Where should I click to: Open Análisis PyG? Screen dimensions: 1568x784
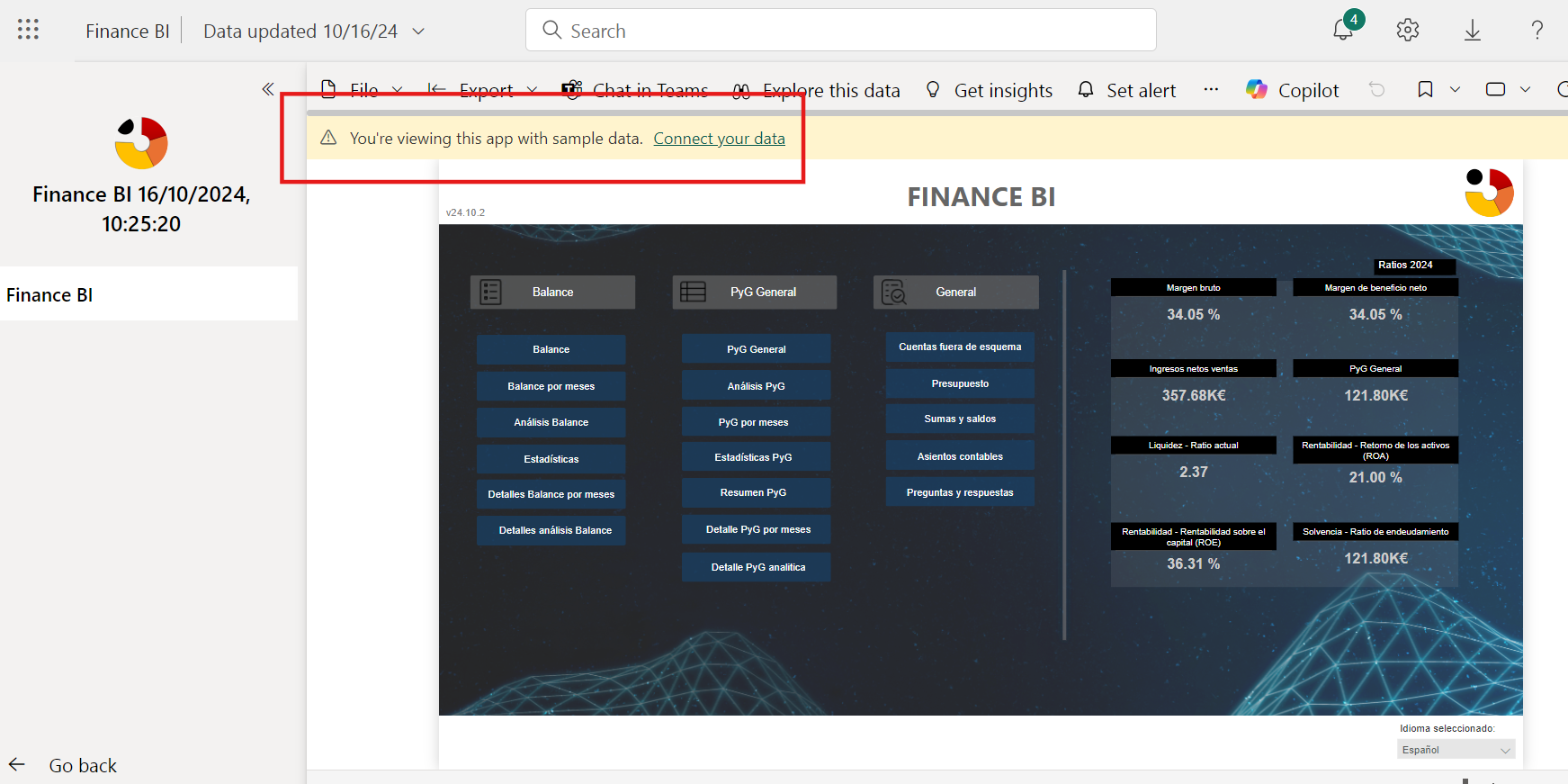coord(756,386)
